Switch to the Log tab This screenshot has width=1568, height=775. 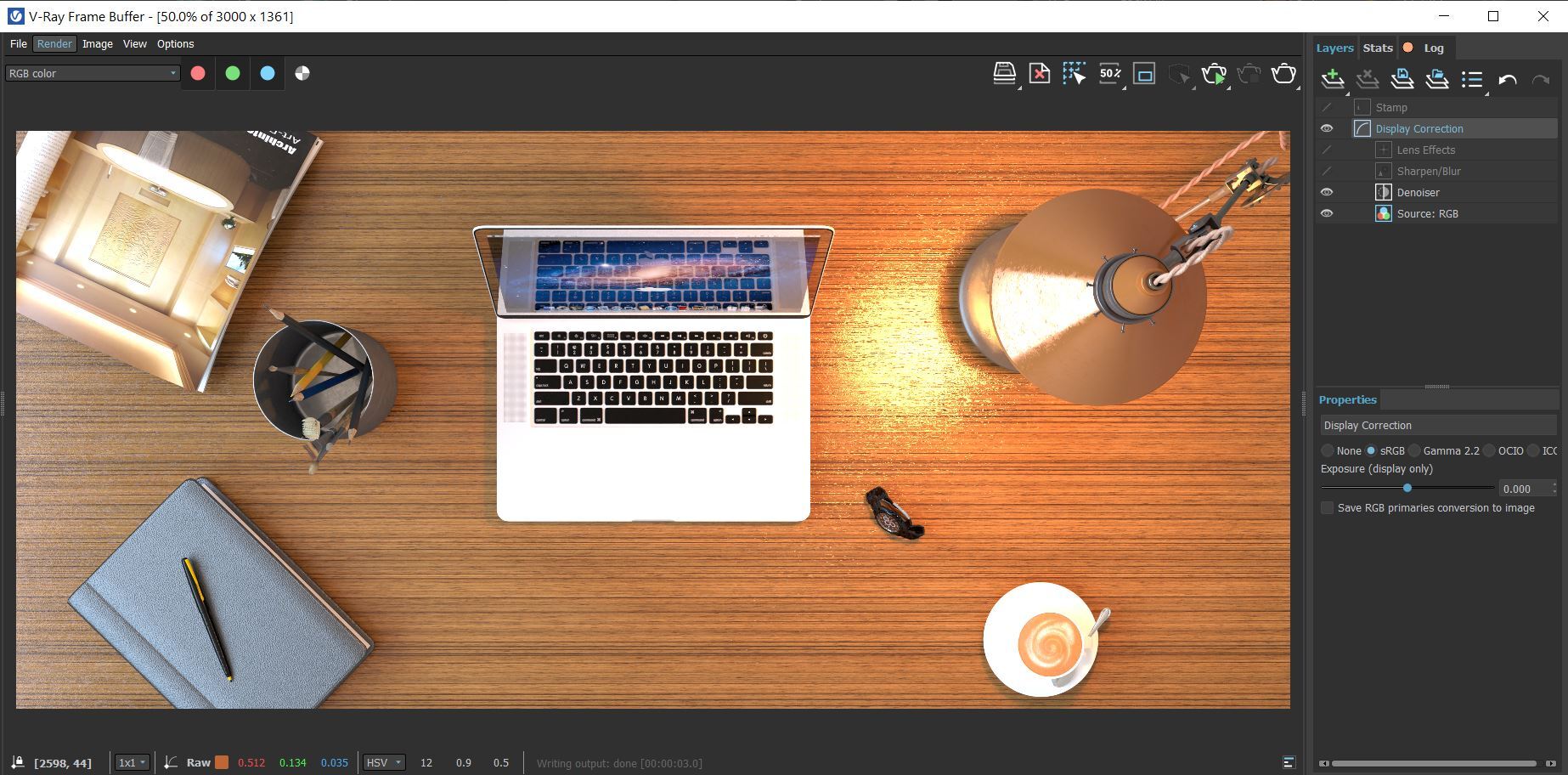pos(1434,48)
